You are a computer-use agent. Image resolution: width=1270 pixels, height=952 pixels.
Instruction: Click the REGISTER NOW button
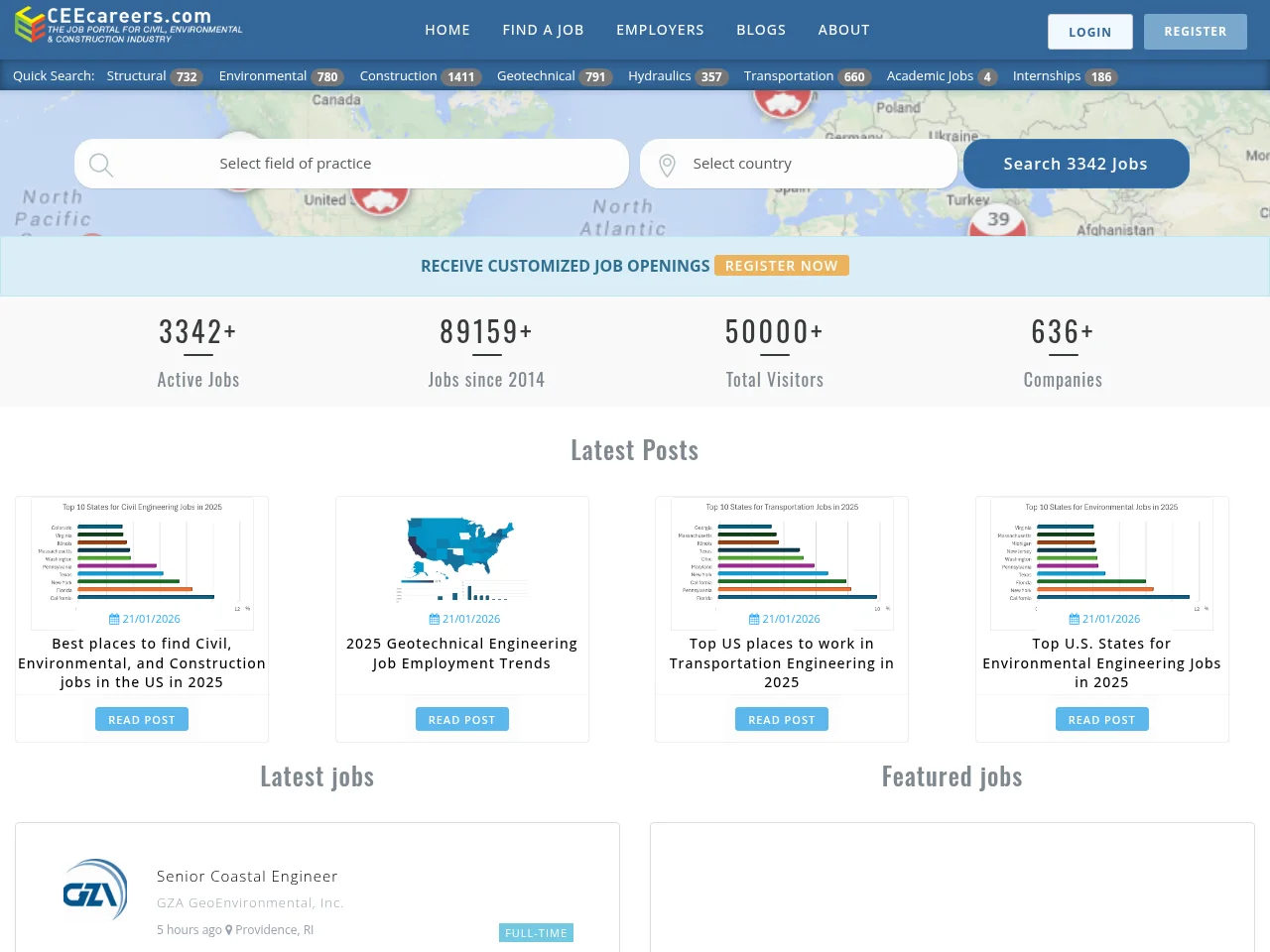click(x=782, y=266)
